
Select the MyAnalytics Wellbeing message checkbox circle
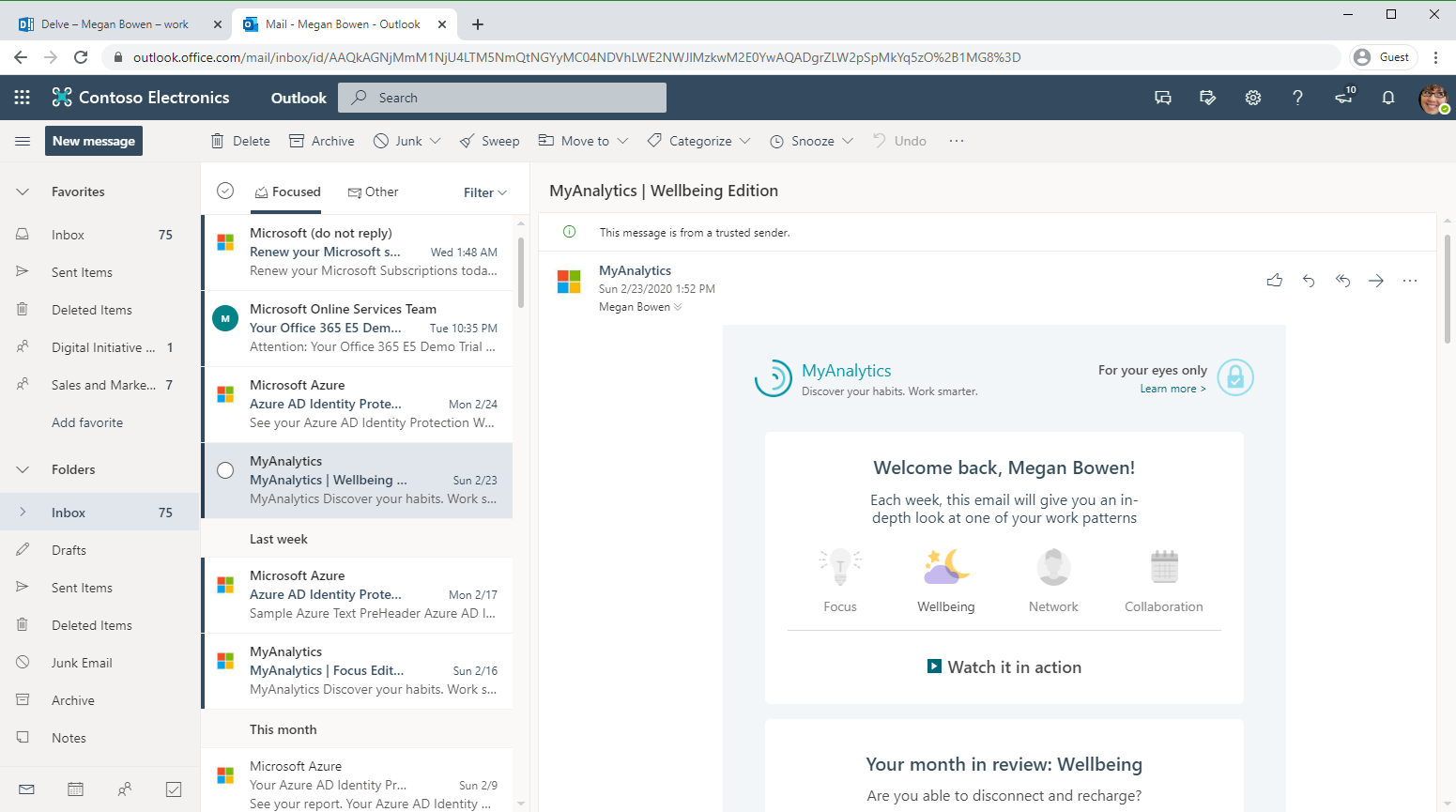[x=225, y=470]
